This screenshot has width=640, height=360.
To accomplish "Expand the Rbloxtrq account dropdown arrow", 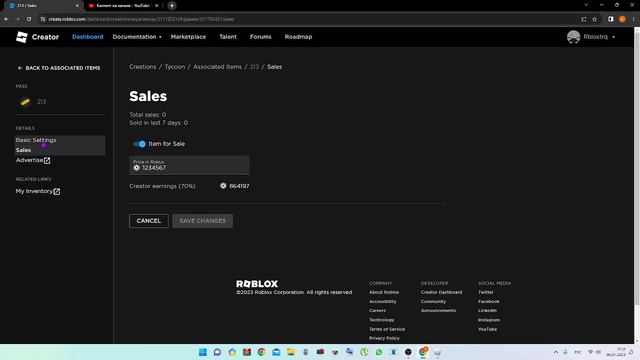I will pyautogui.click(x=613, y=37).
